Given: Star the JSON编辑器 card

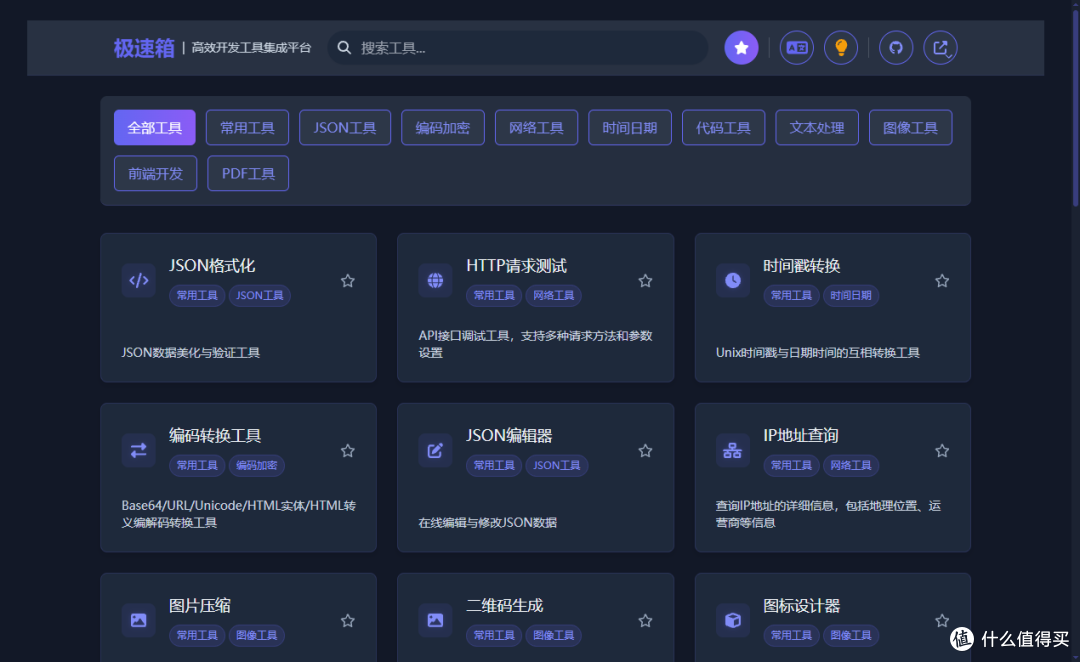Looking at the screenshot, I should point(645,451).
